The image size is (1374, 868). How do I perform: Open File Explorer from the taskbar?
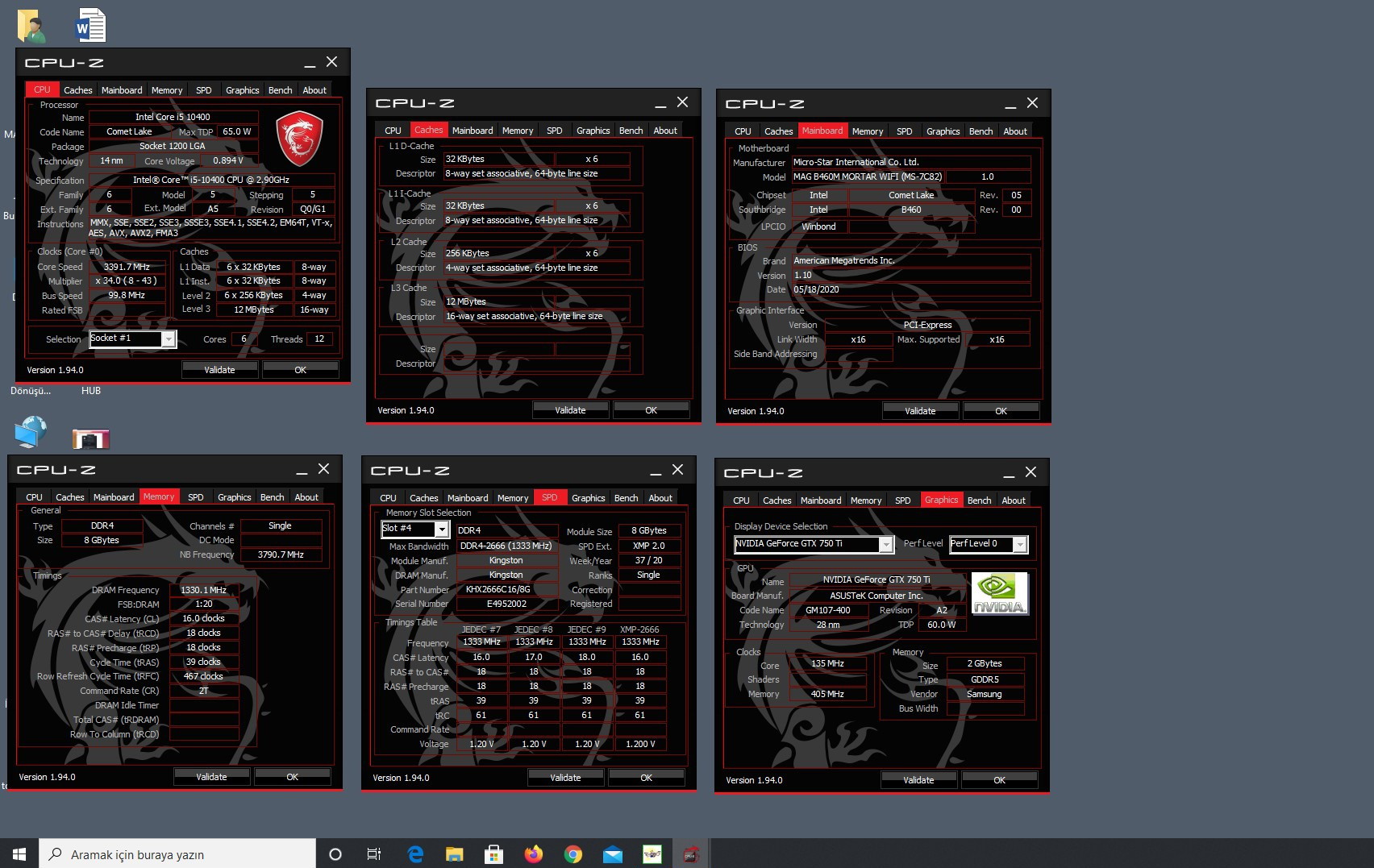click(455, 853)
